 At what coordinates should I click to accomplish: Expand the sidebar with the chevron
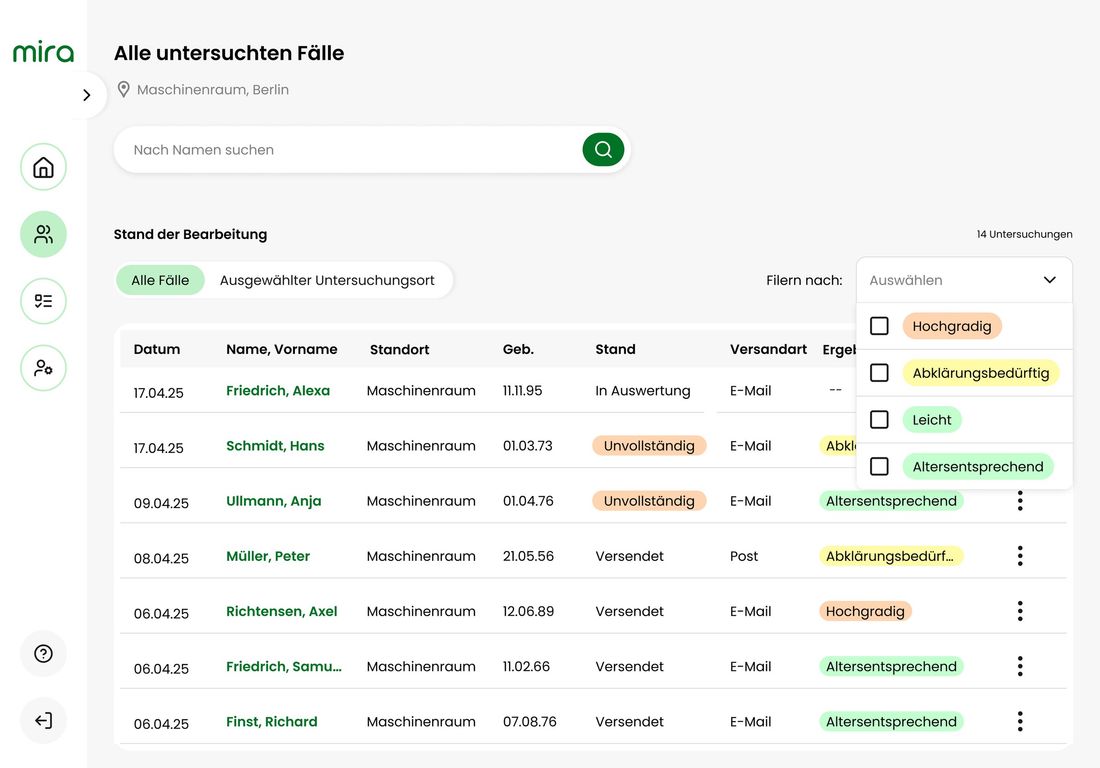tap(87, 95)
